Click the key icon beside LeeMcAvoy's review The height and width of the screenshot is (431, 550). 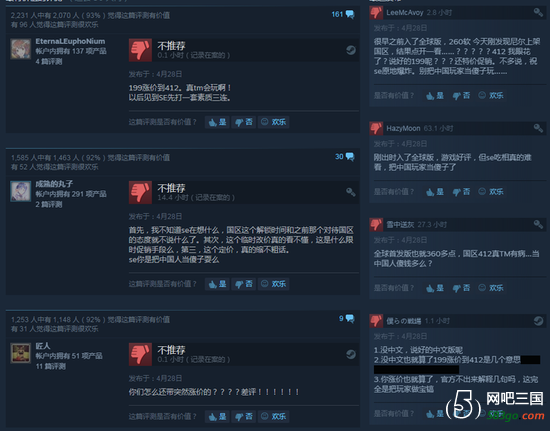tap(538, 13)
